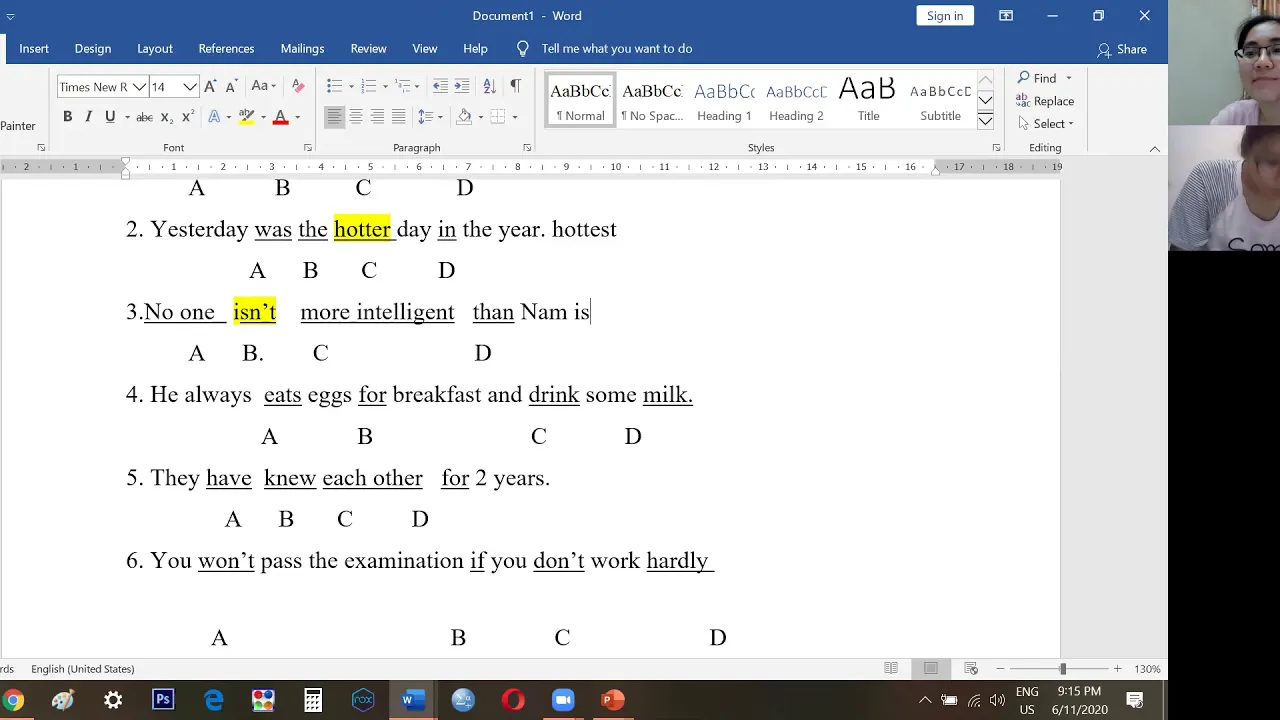This screenshot has height=720, width=1280.
Task: Adjust the zoom slider handle
Action: (1062, 669)
